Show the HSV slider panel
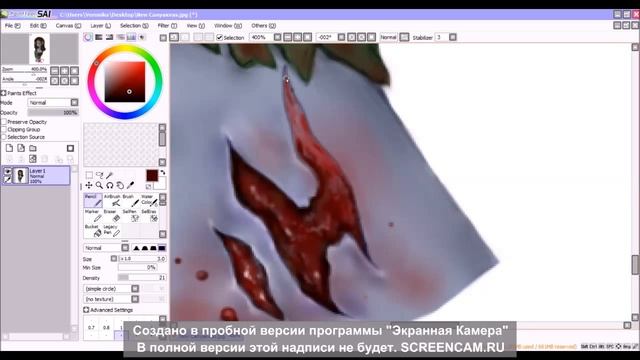This screenshot has height=360, width=640. click(109, 37)
